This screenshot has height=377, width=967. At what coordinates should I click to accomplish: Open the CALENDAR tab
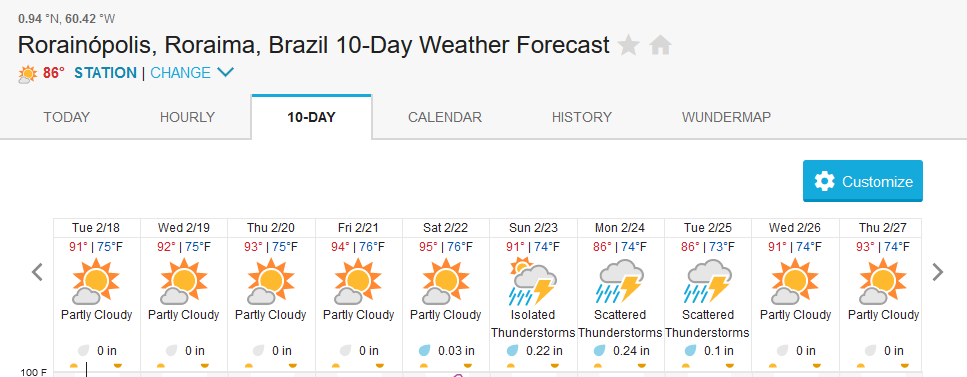pos(445,117)
